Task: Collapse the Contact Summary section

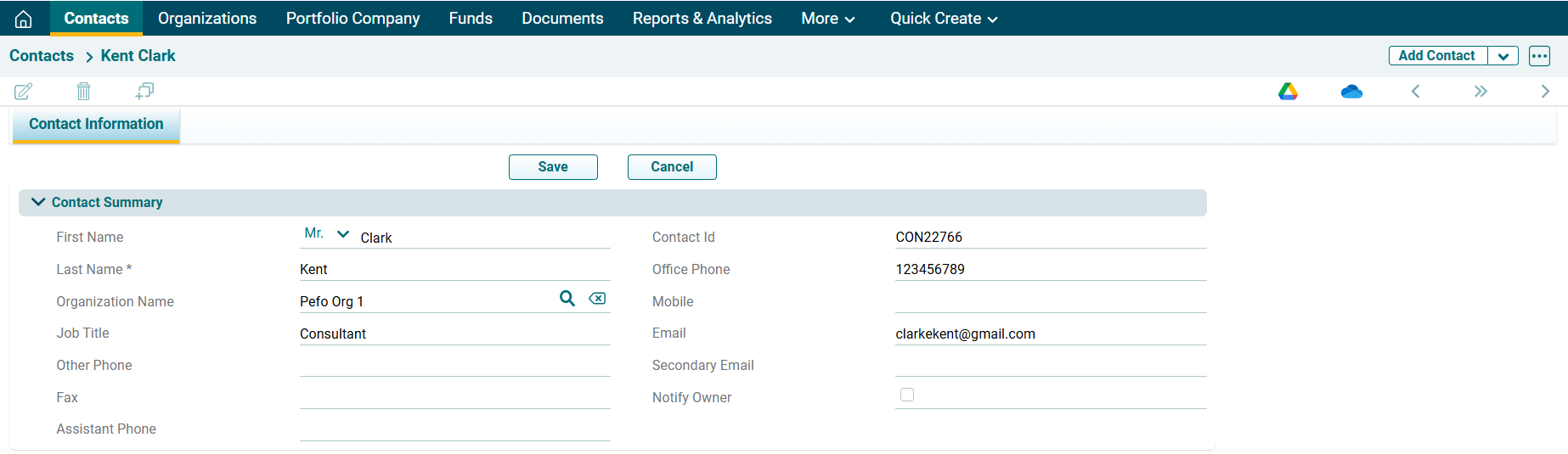Action: pos(38,202)
